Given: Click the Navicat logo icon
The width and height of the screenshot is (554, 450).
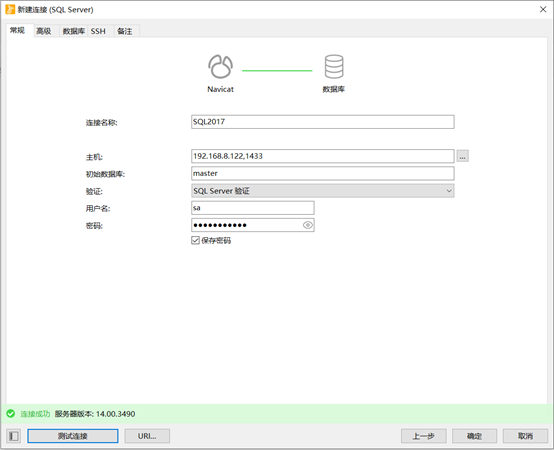Looking at the screenshot, I should [220, 66].
